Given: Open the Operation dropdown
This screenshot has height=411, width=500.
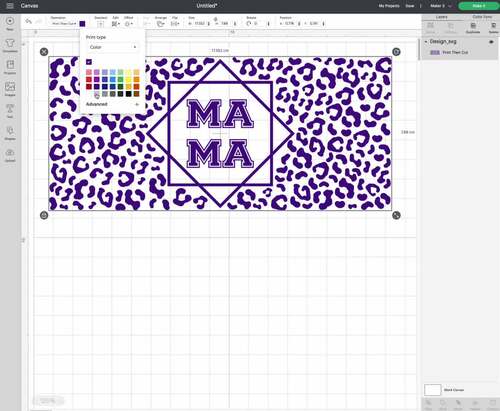Looking at the screenshot, I should click(x=64, y=24).
